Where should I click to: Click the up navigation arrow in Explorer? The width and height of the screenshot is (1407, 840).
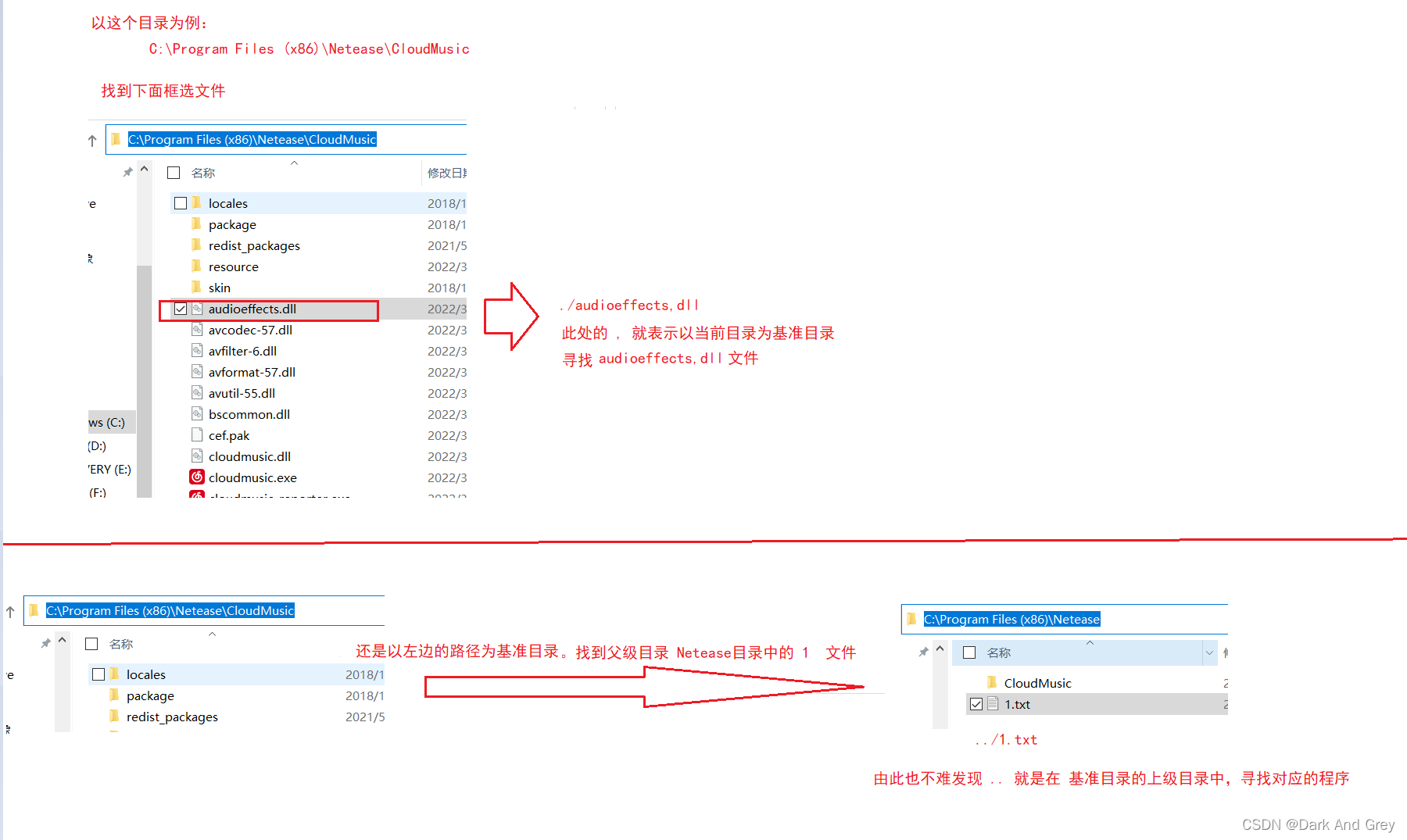tap(91, 140)
